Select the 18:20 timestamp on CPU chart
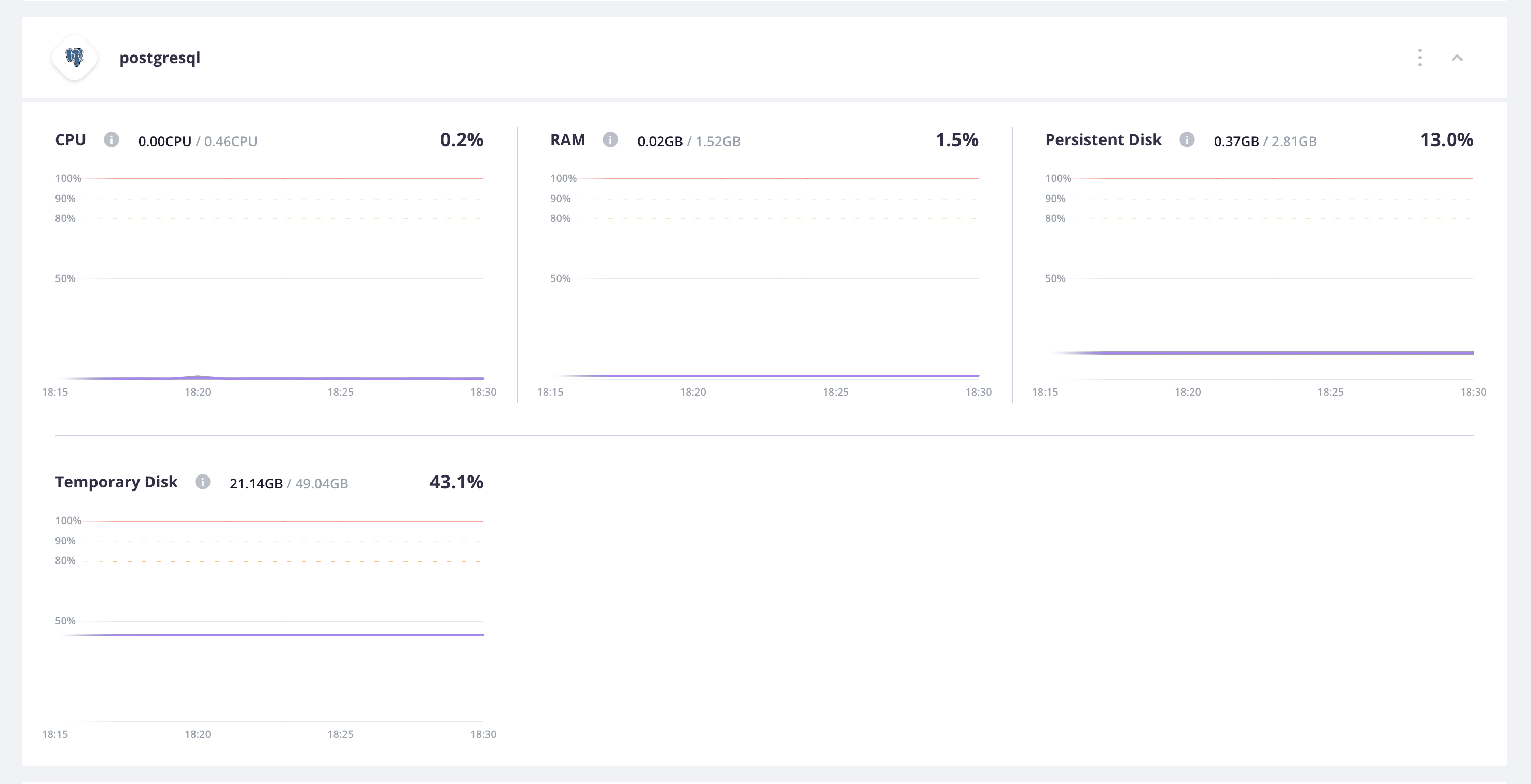 pos(198,391)
